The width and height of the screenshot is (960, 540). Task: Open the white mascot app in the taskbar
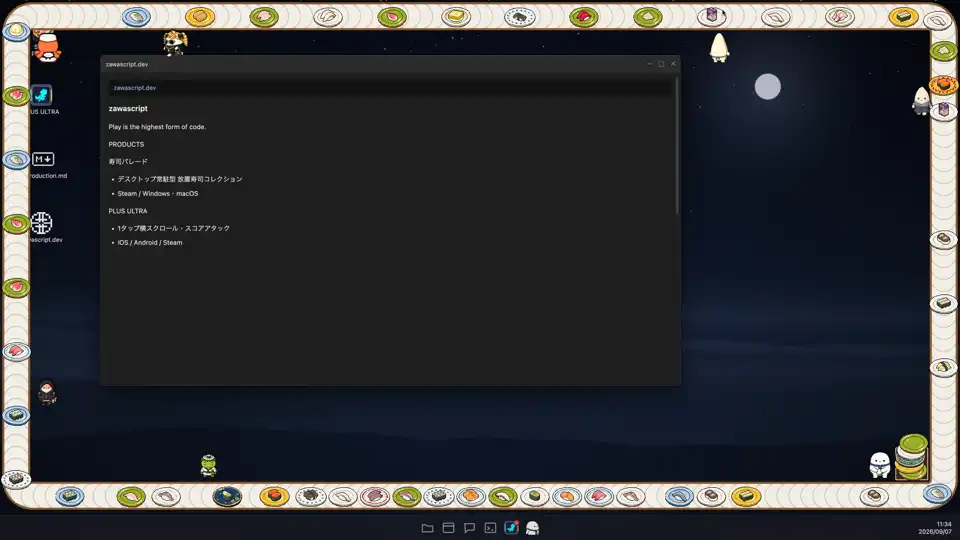point(533,528)
